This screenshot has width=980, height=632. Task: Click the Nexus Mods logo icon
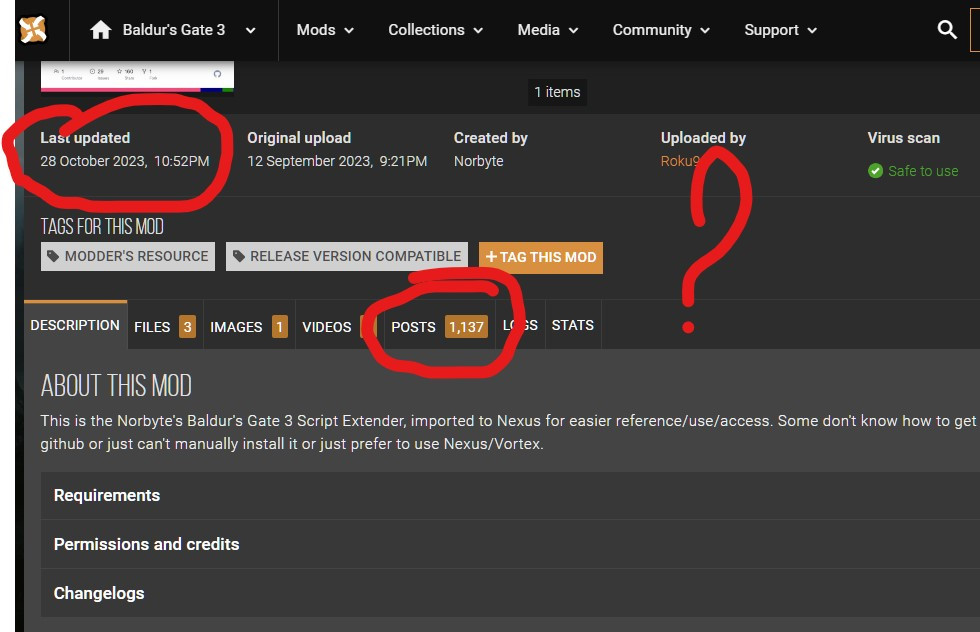[33, 30]
